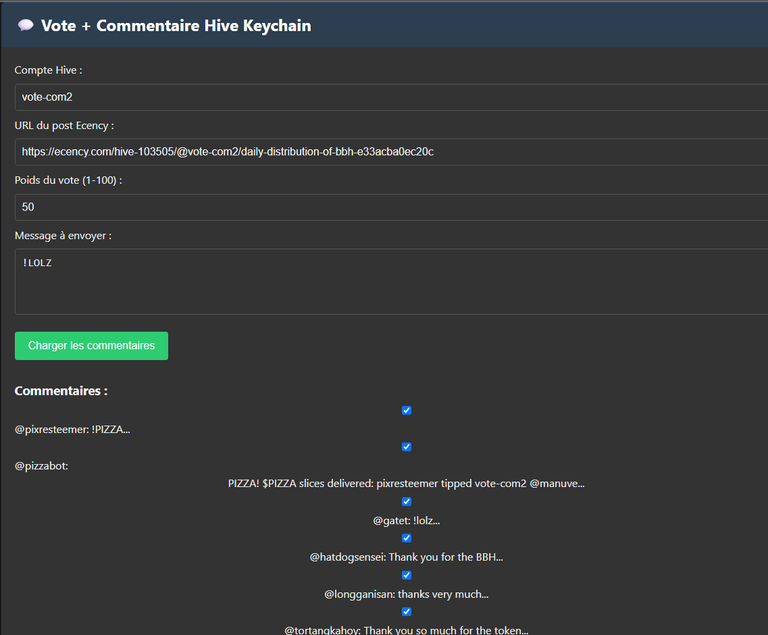
Task: Toggle checkbox above @hatdogsensei comment
Action: coord(407,538)
